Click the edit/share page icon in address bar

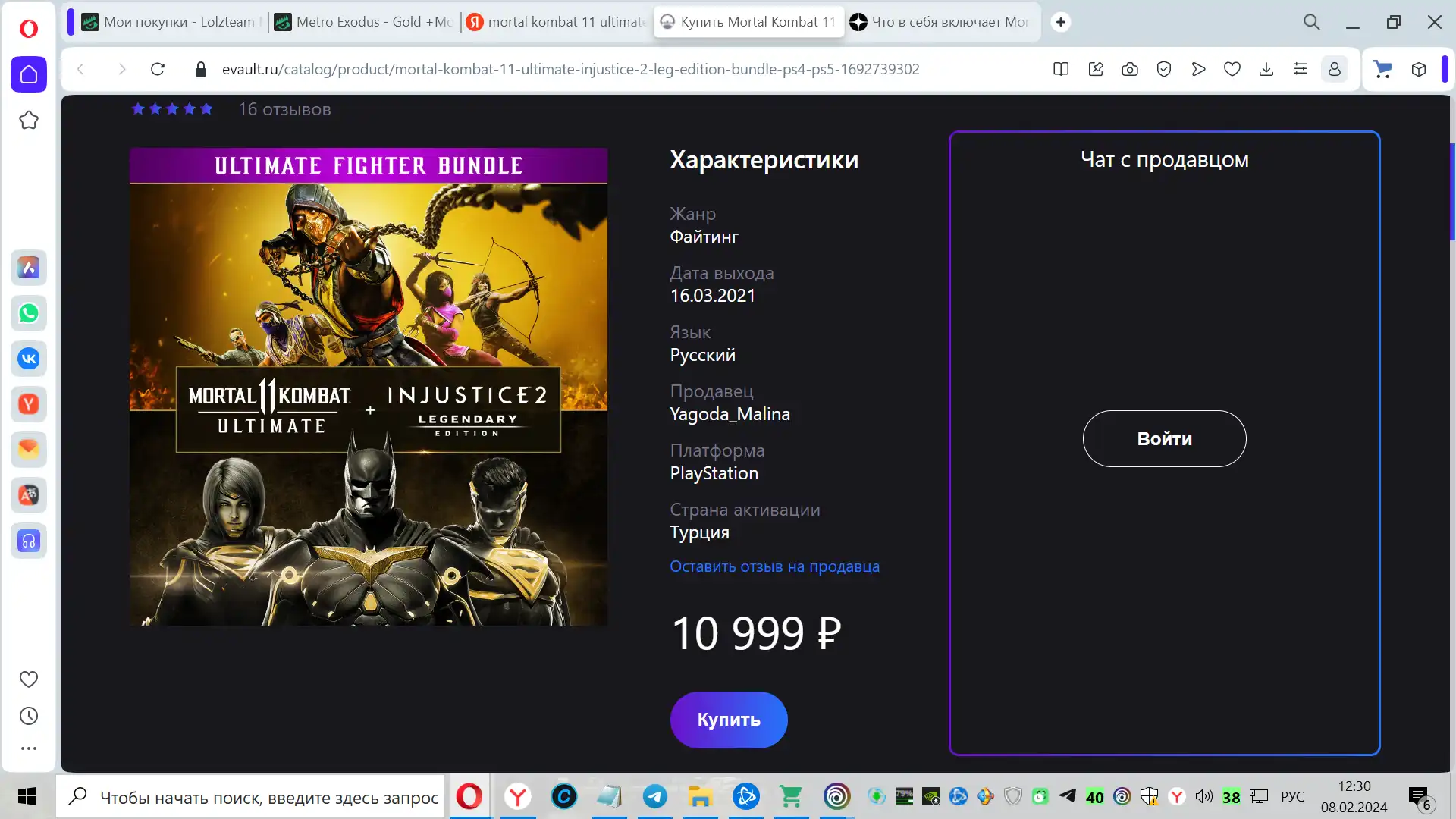coord(1096,69)
